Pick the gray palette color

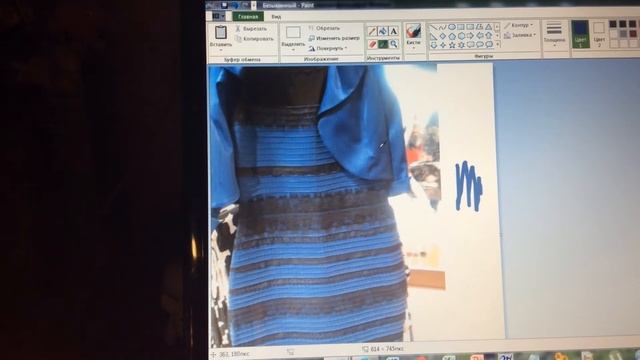623,33
